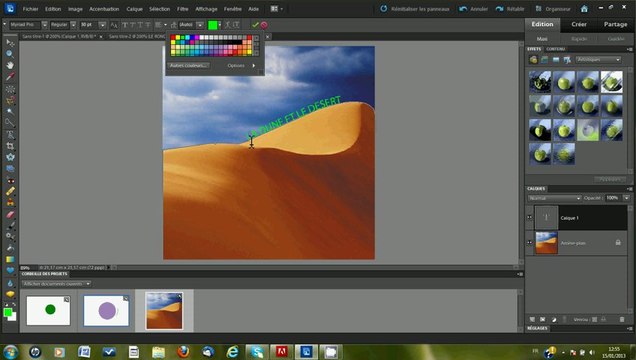Open the Afficher documents ouverts dropdown

(x=56, y=284)
